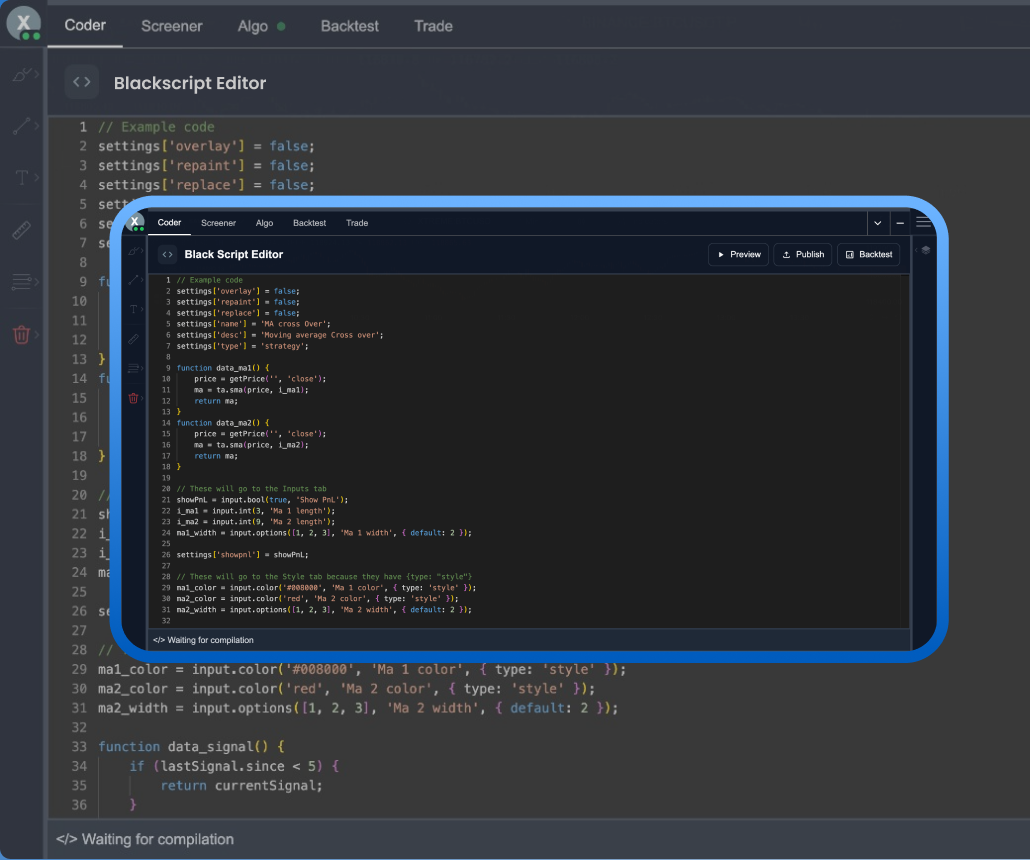Click the settings['desc'] line in the inset editor
This screenshot has height=860, width=1030.
point(280,335)
